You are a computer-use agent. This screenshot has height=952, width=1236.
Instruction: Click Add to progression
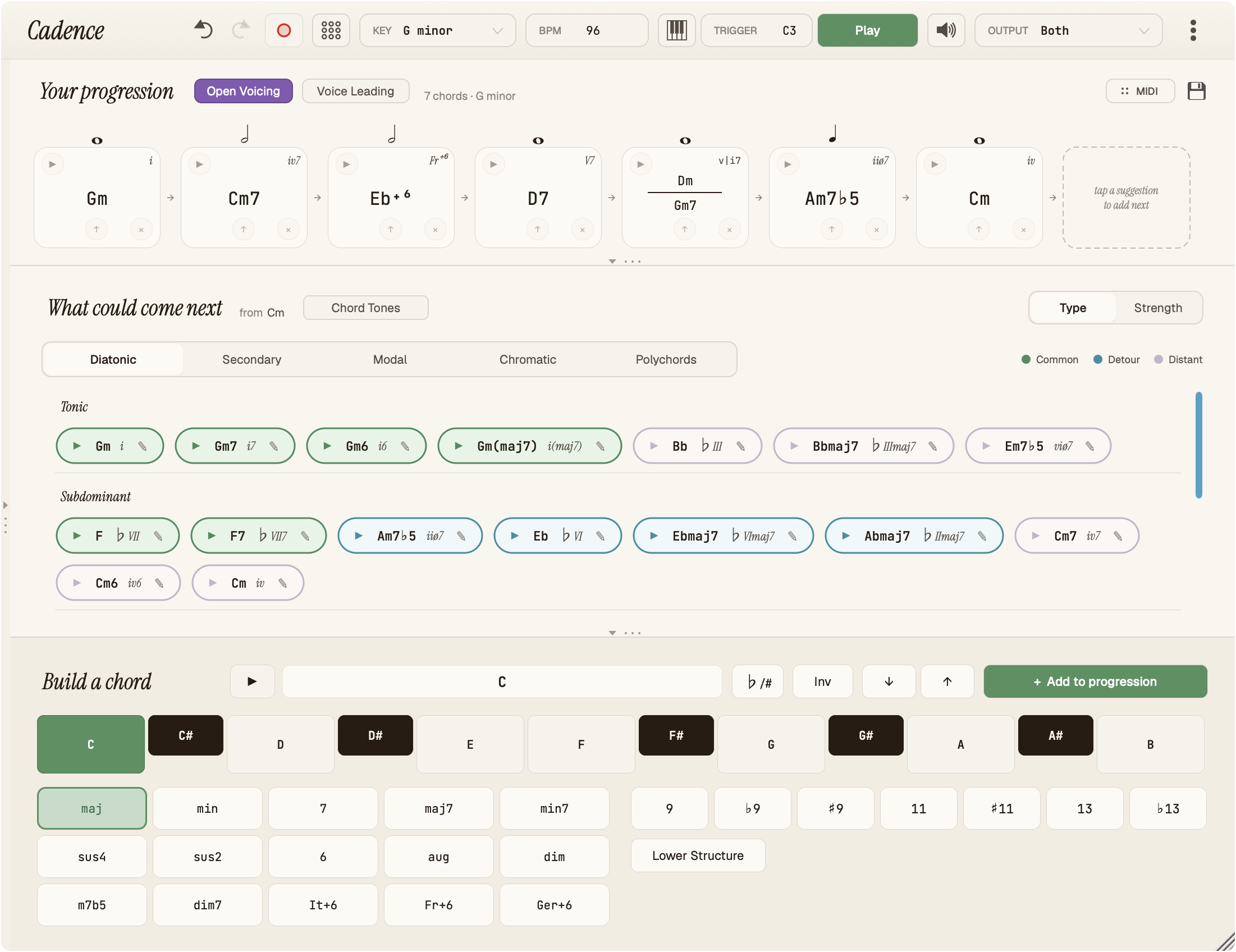click(x=1095, y=681)
